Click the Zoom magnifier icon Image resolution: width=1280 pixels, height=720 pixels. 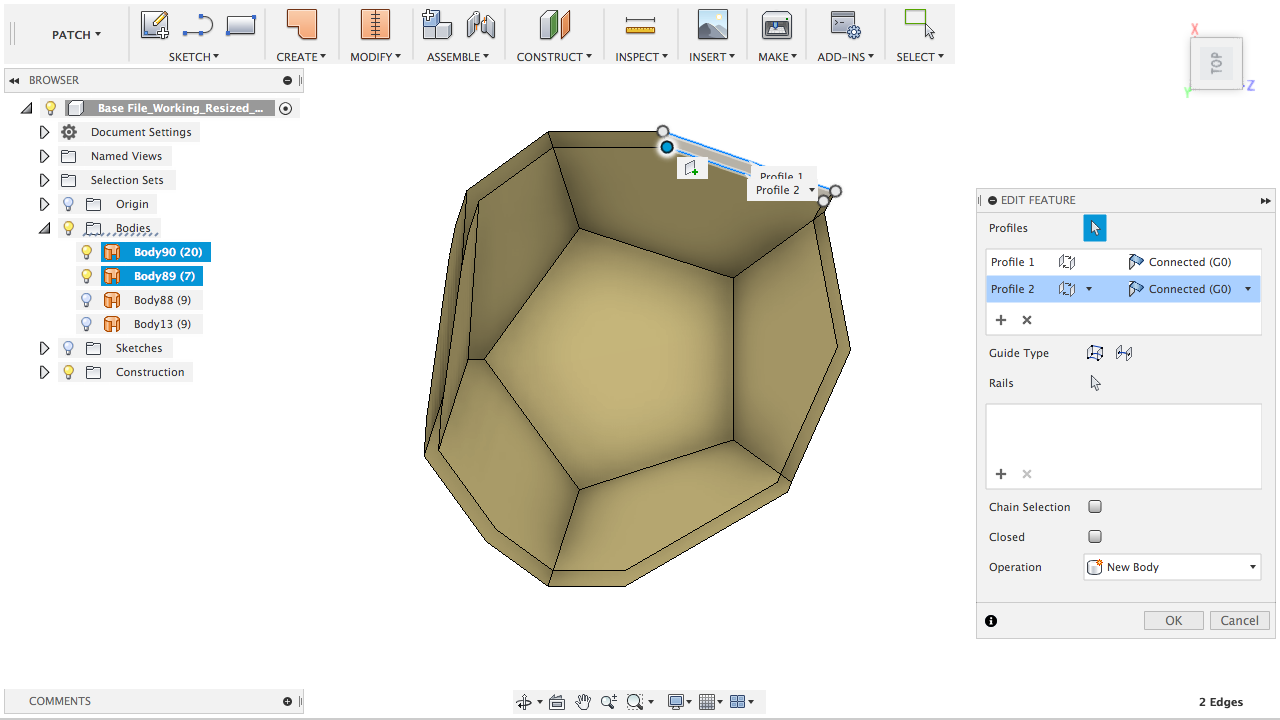(609, 702)
